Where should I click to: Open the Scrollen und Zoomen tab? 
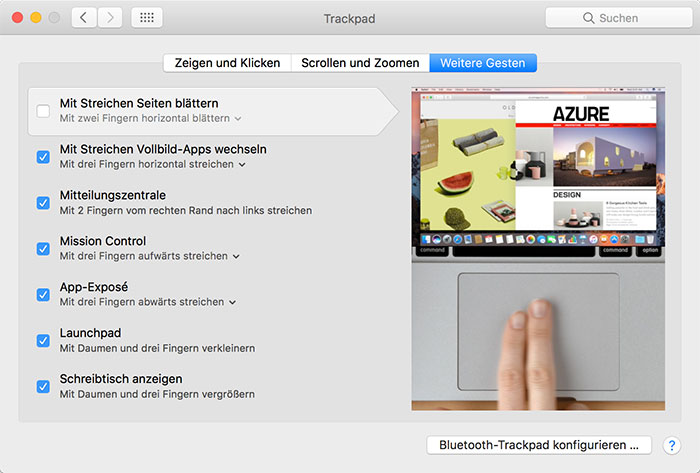tap(360, 63)
